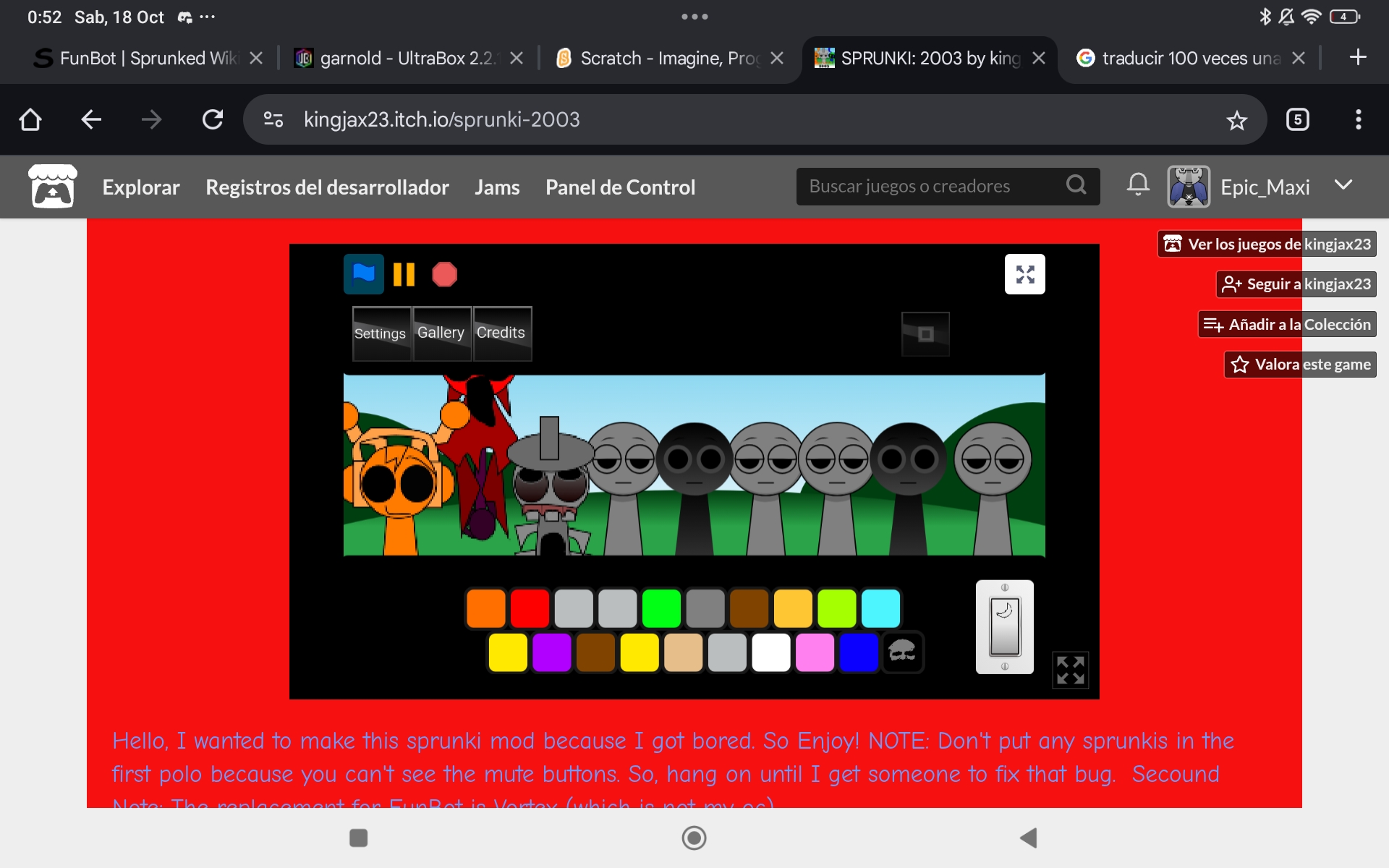The height and width of the screenshot is (868, 1389).
Task: Click the green flag start button
Action: (363, 274)
